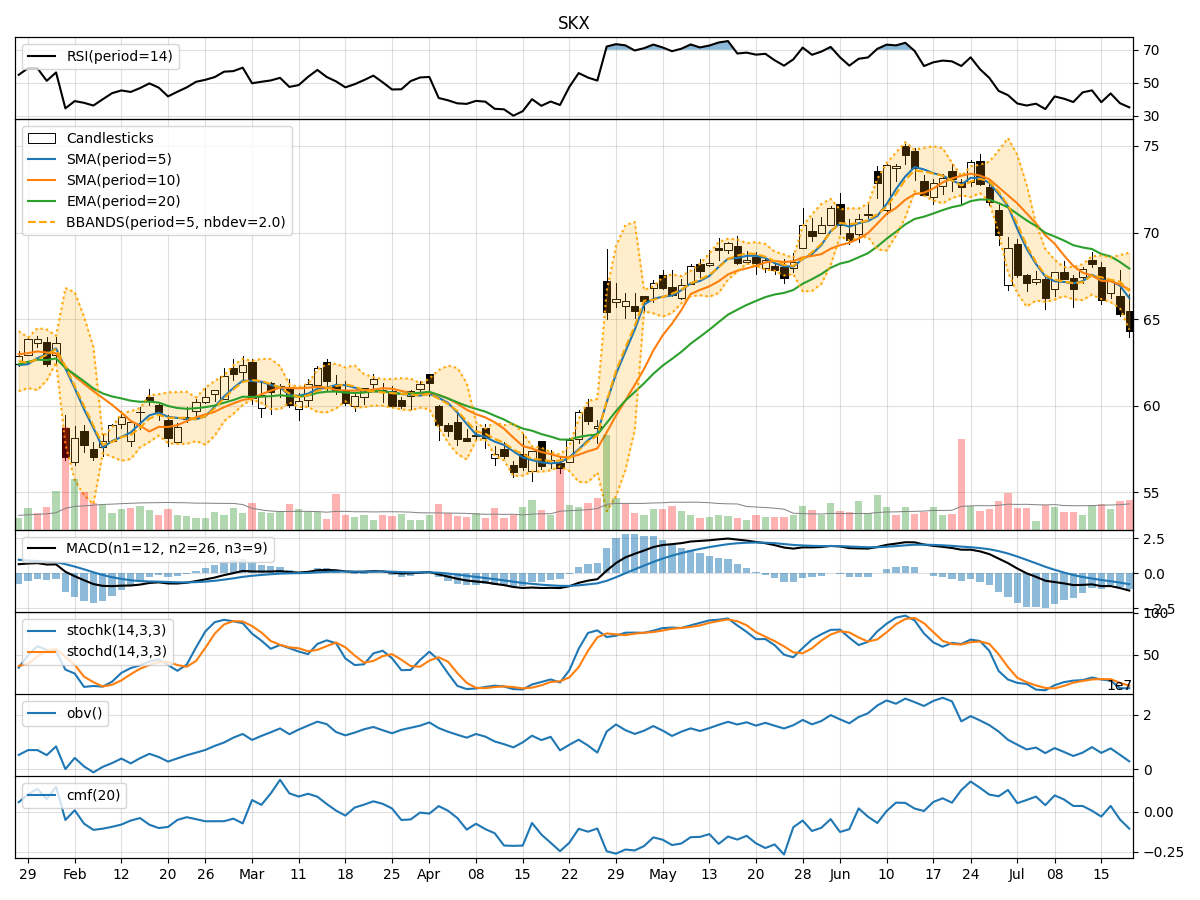Click the May date label on x-axis

[x=662, y=874]
